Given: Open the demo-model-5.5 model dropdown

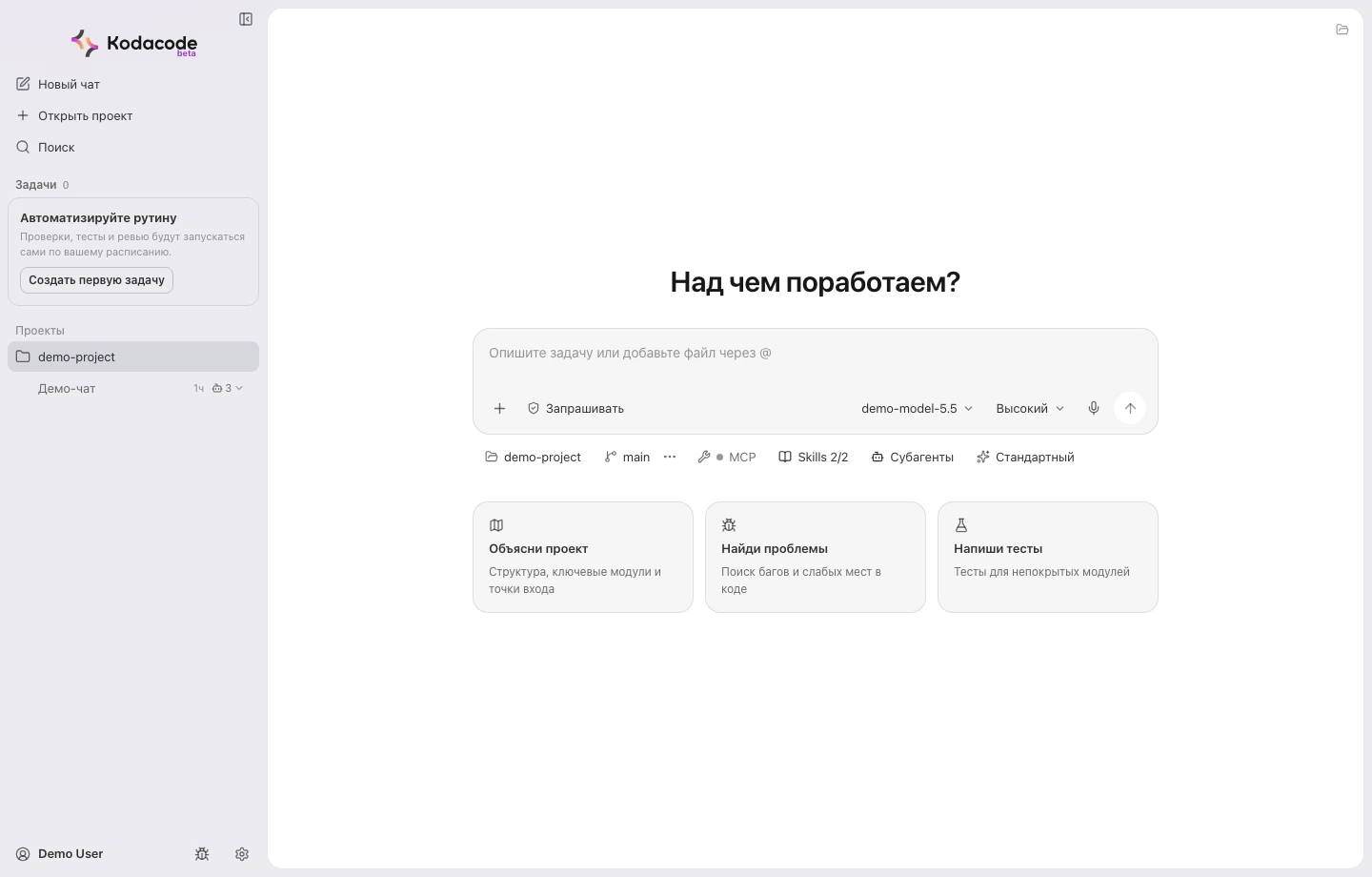Looking at the screenshot, I should tap(917, 408).
